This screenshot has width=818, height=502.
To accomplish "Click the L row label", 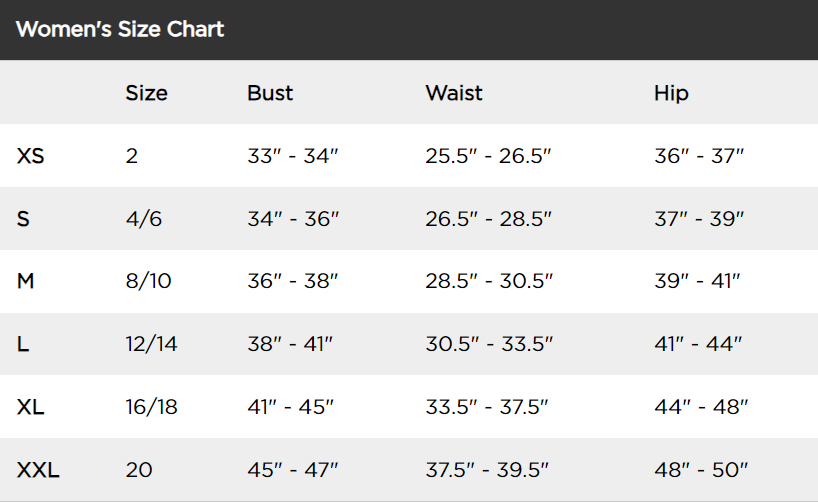I will pos(23,344).
